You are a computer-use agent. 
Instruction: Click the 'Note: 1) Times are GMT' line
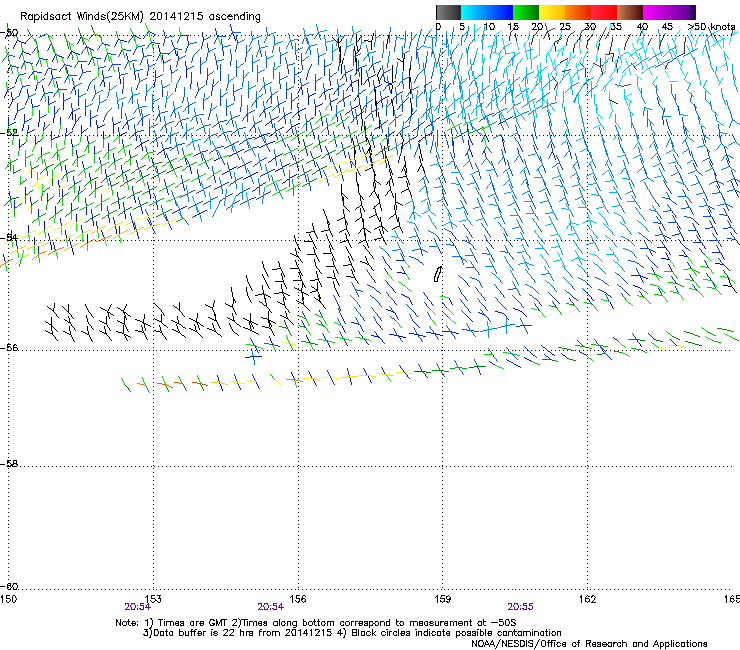316,623
